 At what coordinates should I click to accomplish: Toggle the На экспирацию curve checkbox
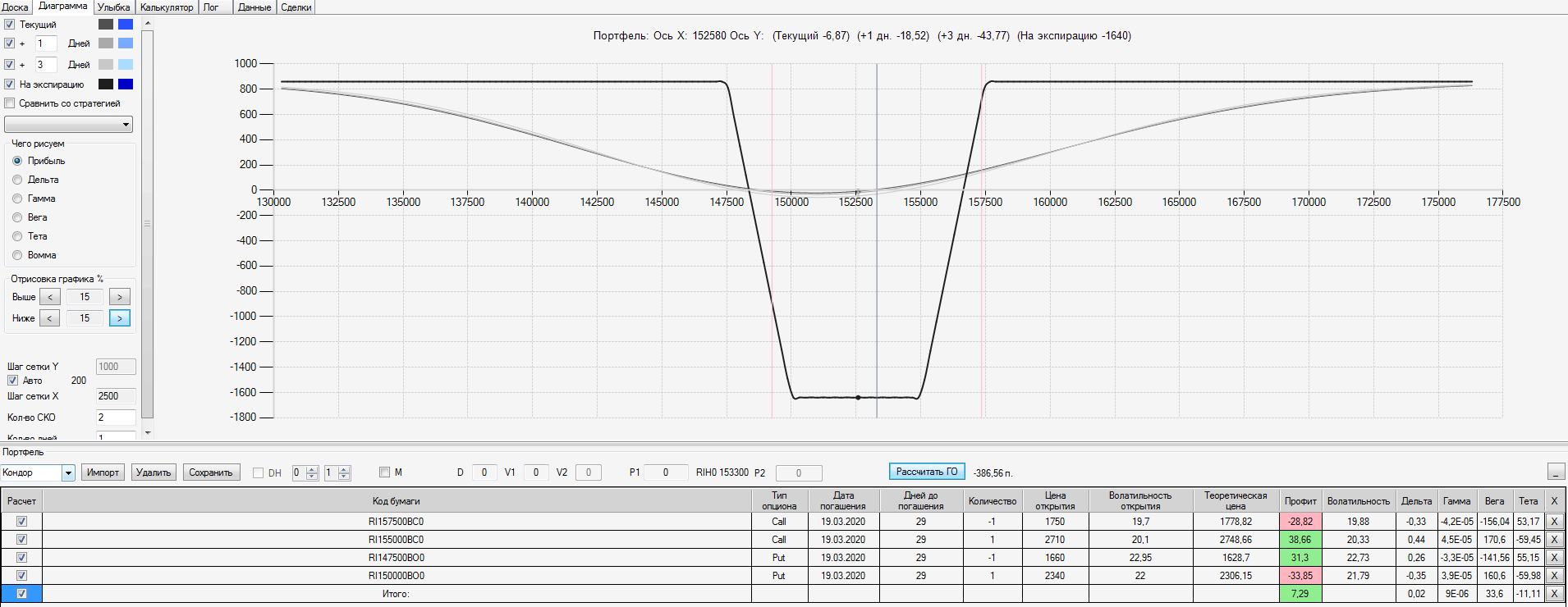pyautogui.click(x=10, y=84)
